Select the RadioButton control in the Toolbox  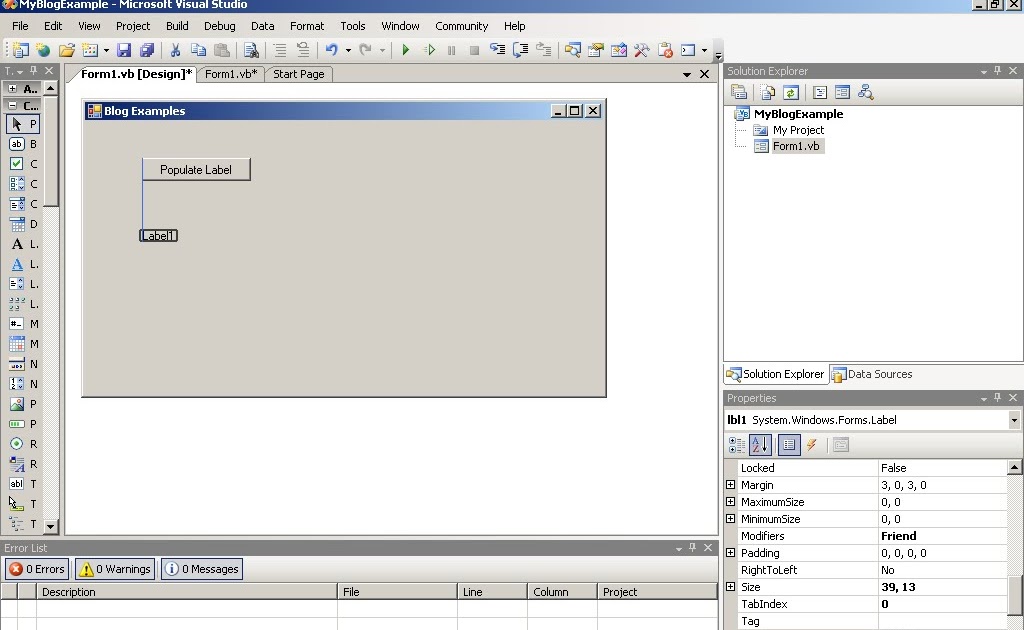point(22,444)
